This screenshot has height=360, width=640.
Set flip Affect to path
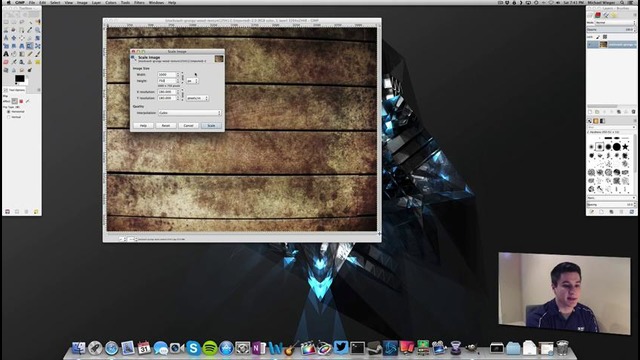(x=27, y=101)
